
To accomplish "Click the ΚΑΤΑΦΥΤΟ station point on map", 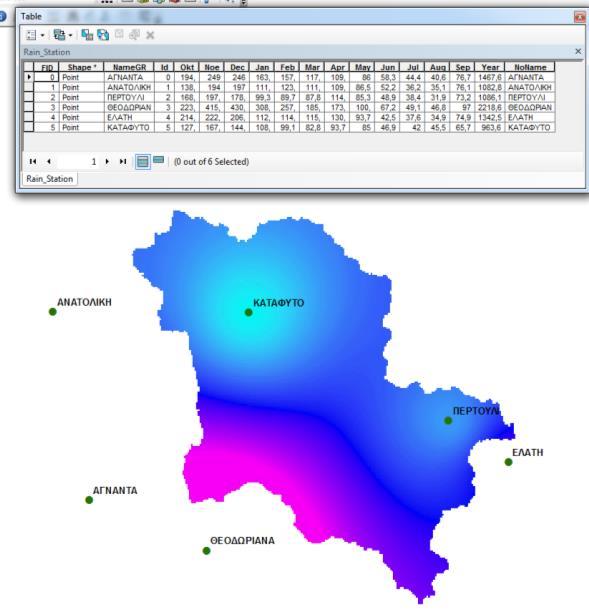I will click(248, 312).
